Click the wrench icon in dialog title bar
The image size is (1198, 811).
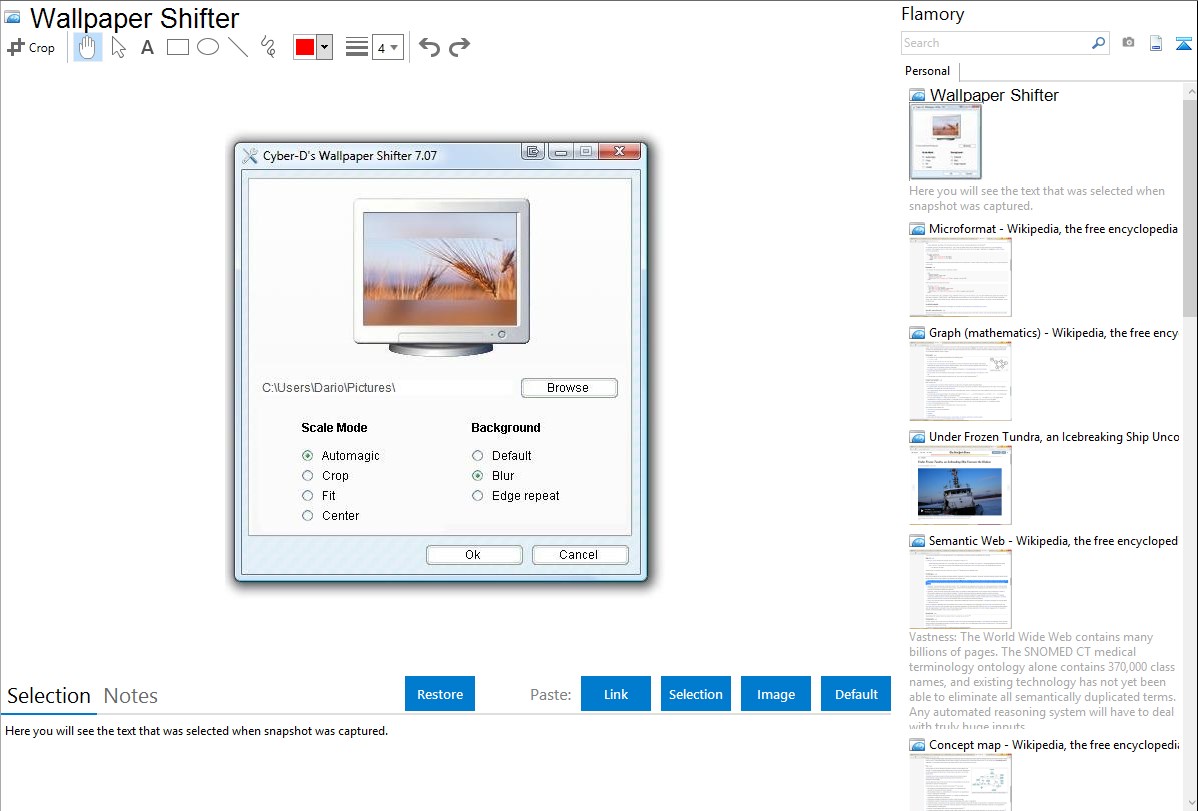tap(250, 156)
